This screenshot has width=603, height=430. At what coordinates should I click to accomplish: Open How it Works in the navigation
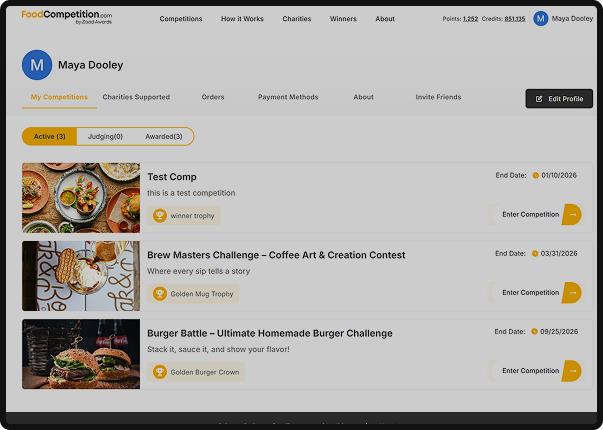(242, 19)
